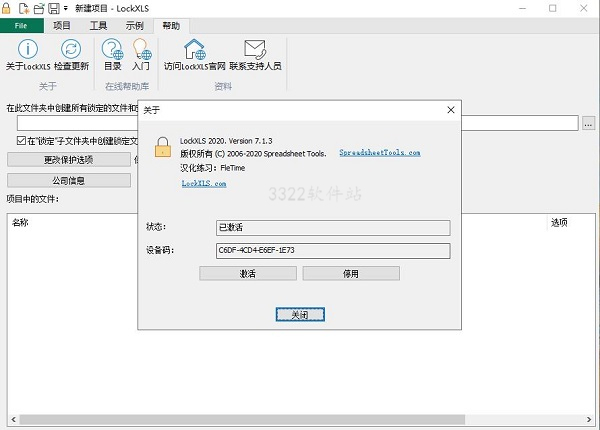The height and width of the screenshot is (430, 600).
Task: Click the 设备码 code field
Action: 333,251
